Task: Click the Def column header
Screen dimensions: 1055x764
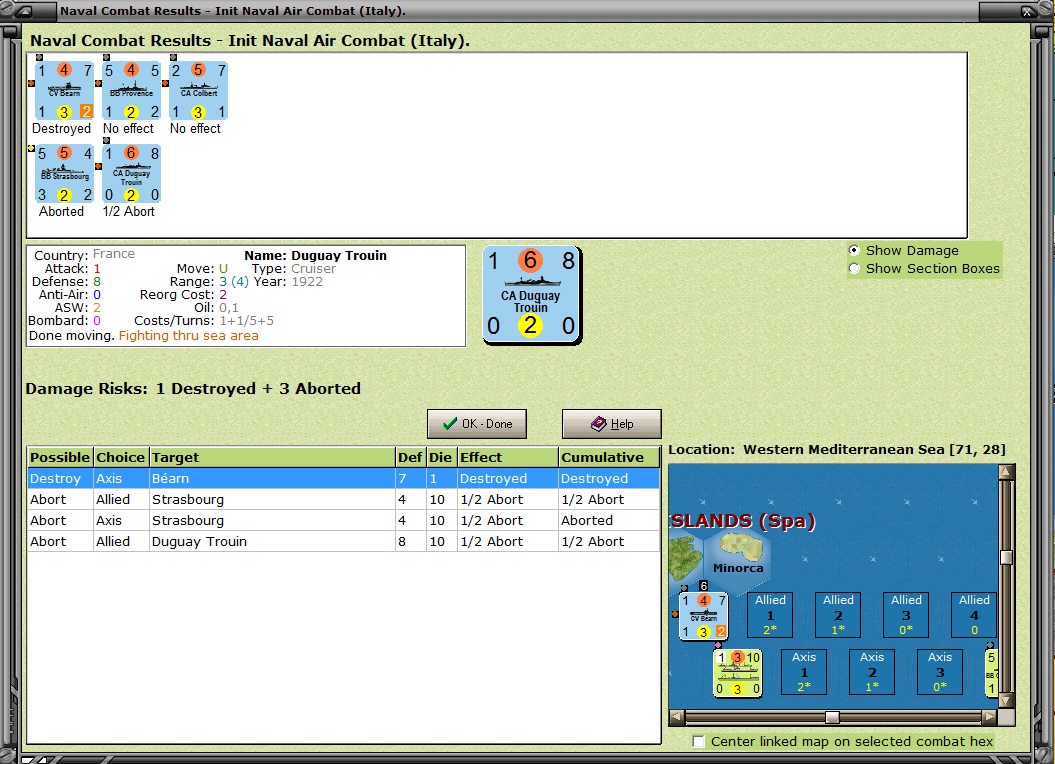Action: [410, 457]
